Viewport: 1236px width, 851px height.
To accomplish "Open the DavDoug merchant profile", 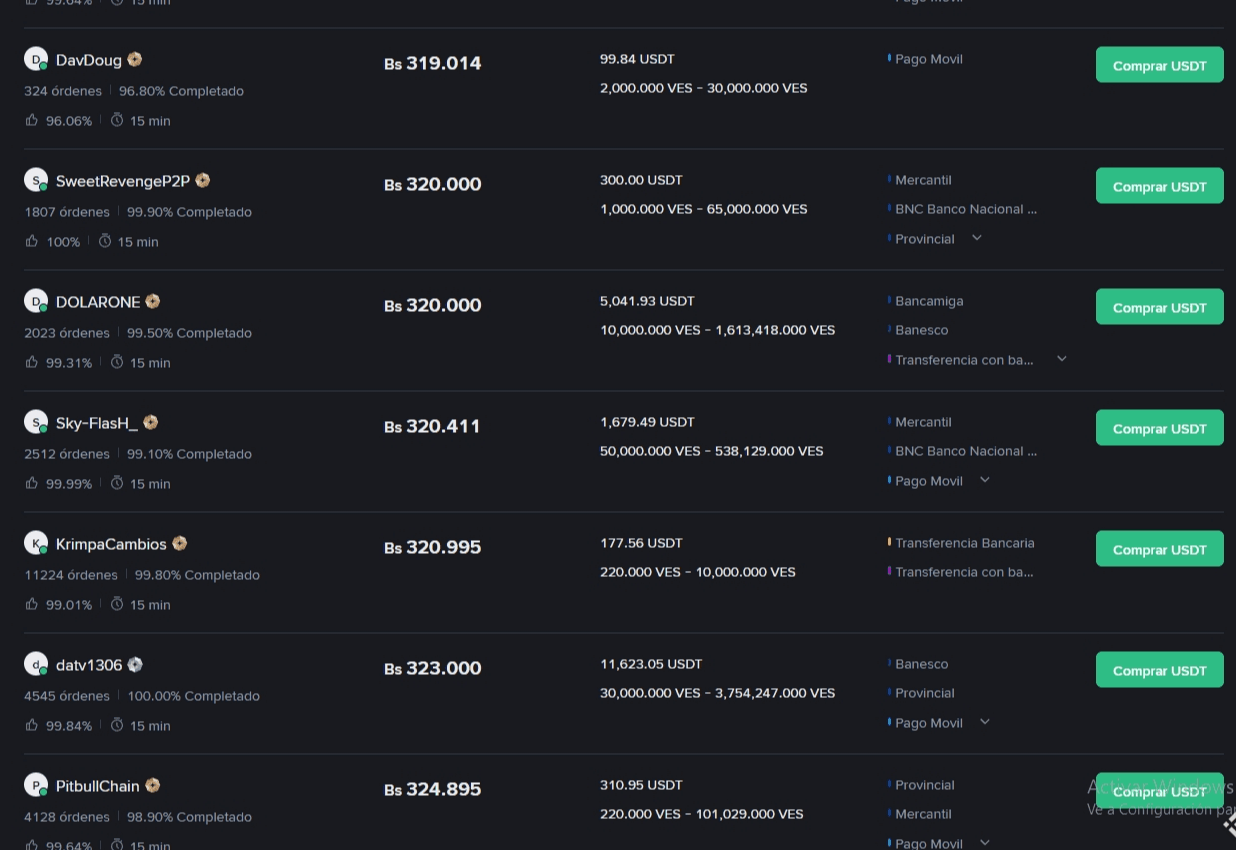I will point(88,60).
